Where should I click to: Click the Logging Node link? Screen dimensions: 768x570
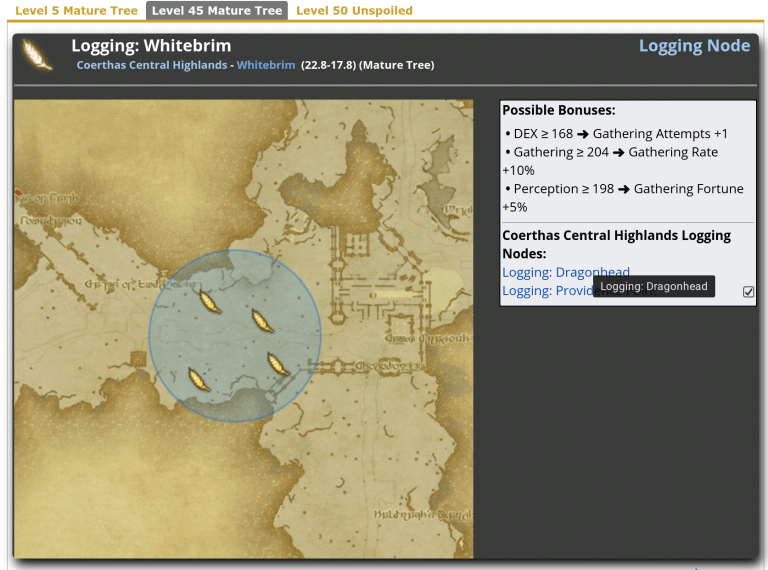click(x=694, y=46)
